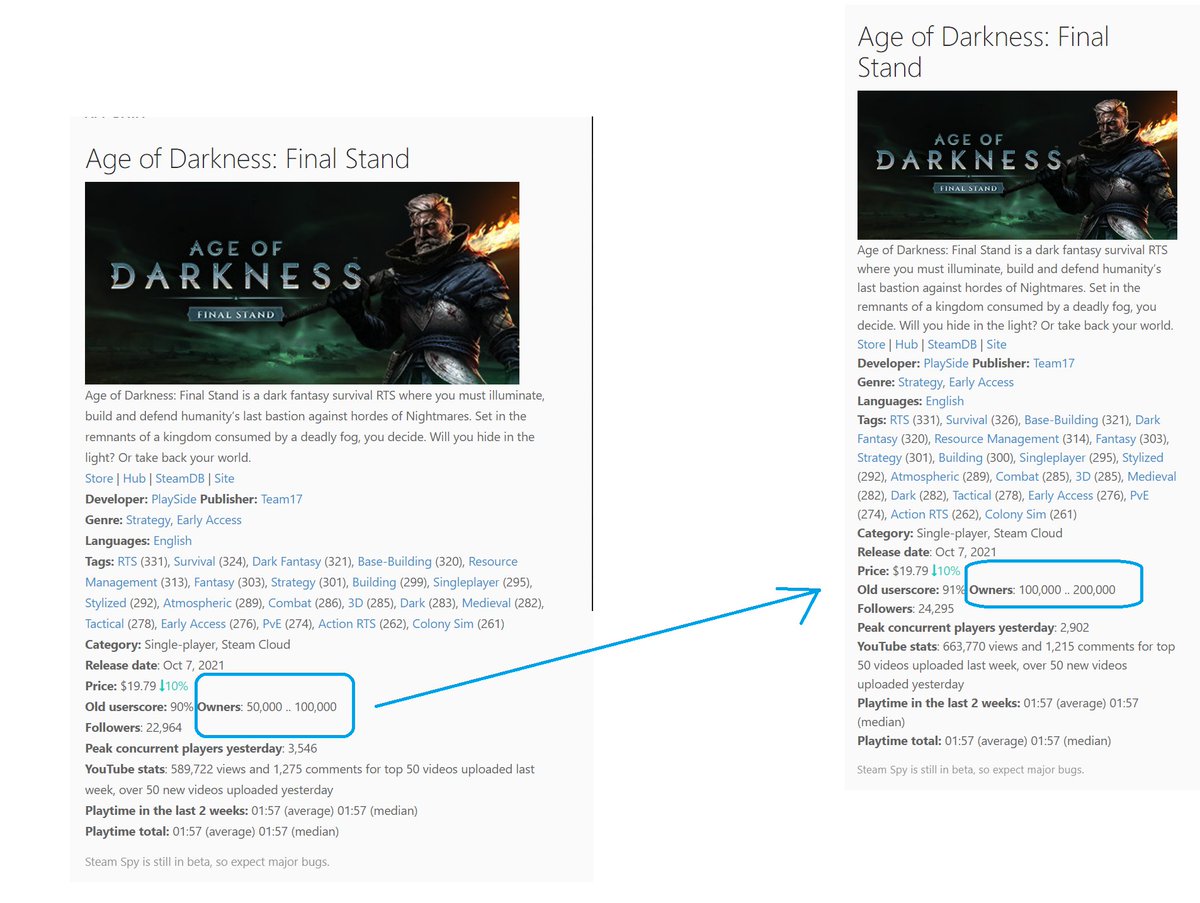Click PlaySide developer link in left panel

click(x=174, y=499)
